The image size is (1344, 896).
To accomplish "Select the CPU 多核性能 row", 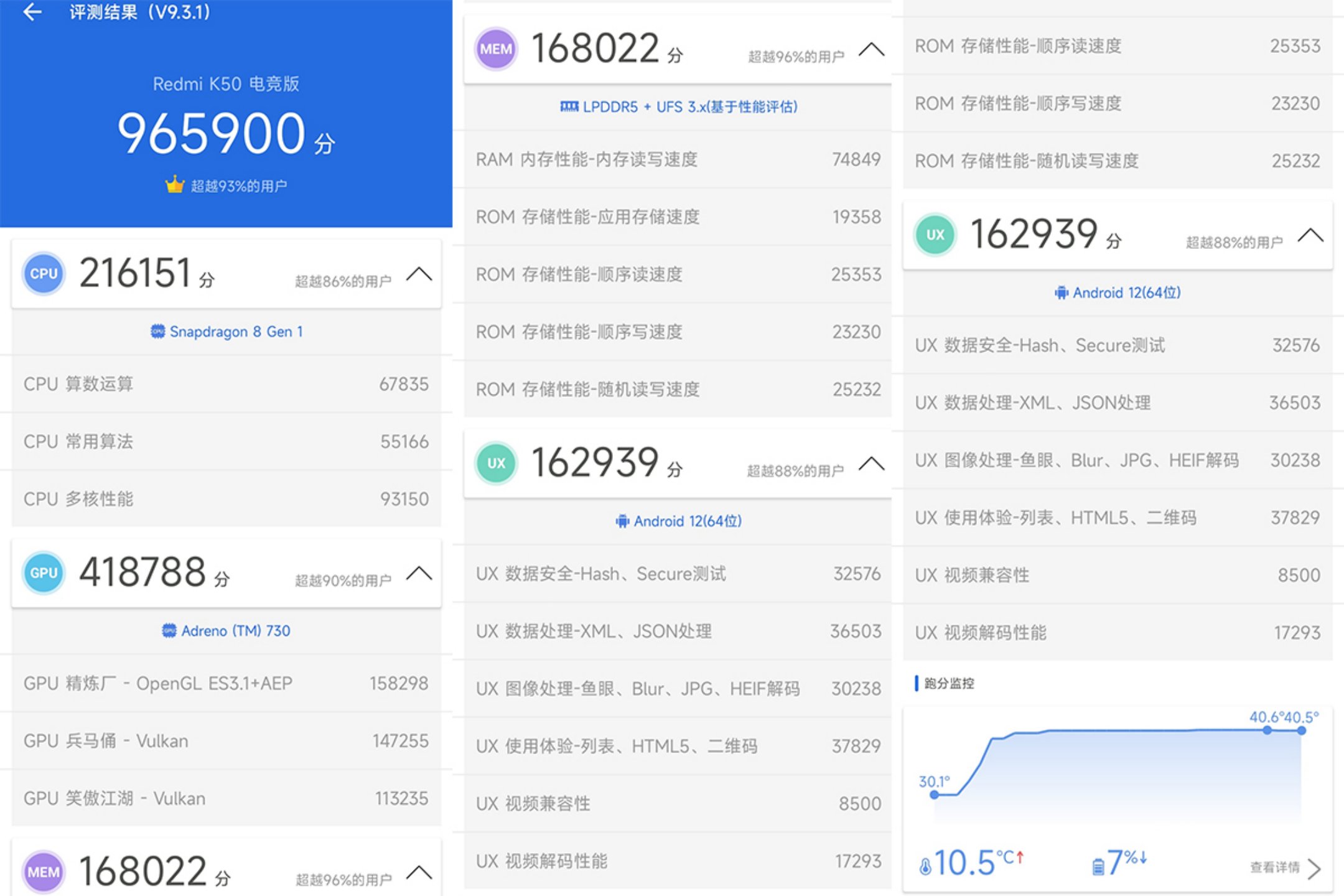I will pyautogui.click(x=226, y=498).
